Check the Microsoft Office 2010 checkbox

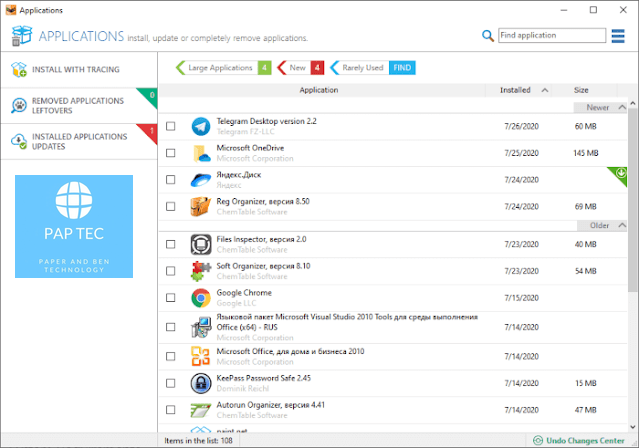coord(171,357)
